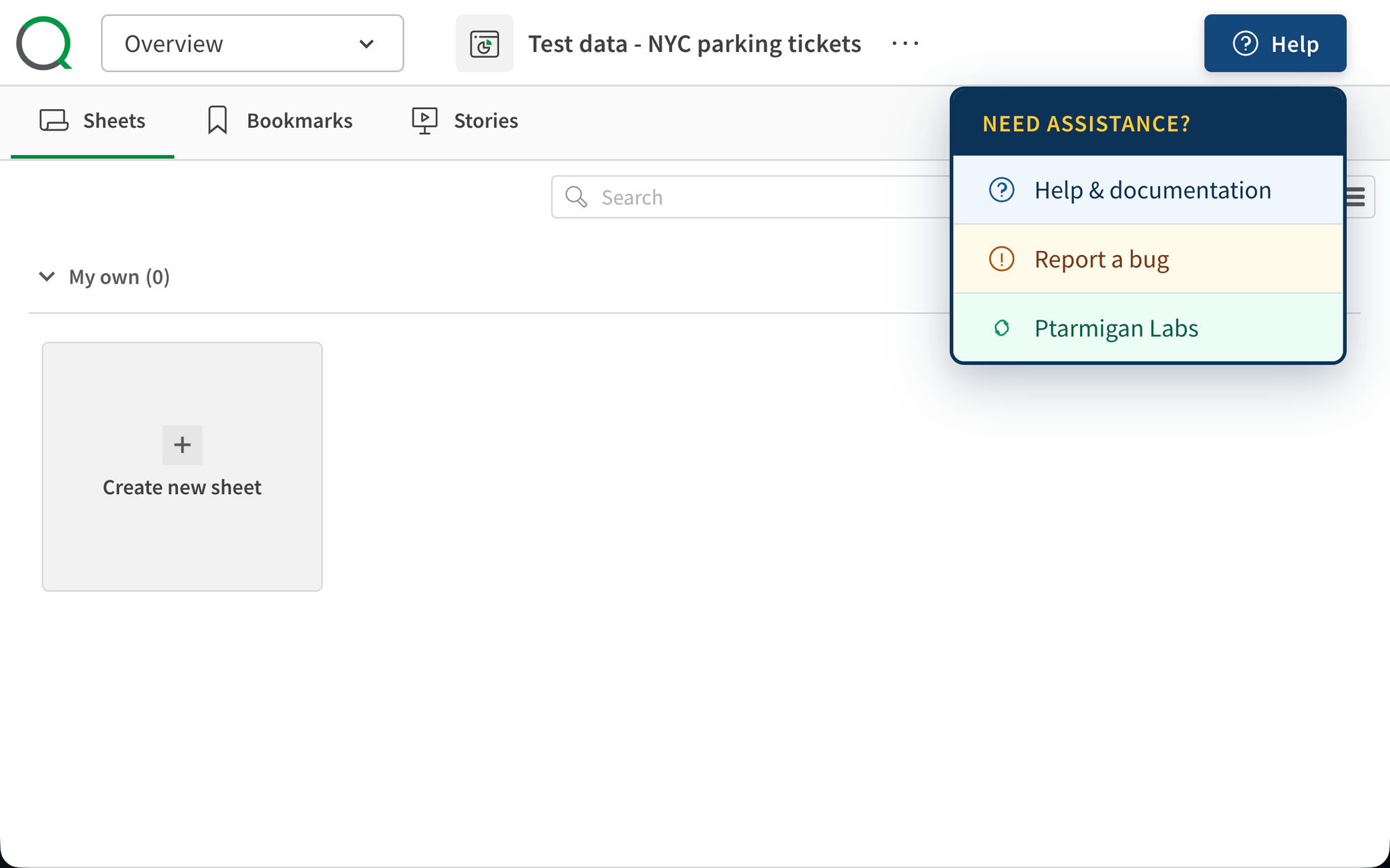Click the Bookmarks ribbon icon

click(x=218, y=120)
